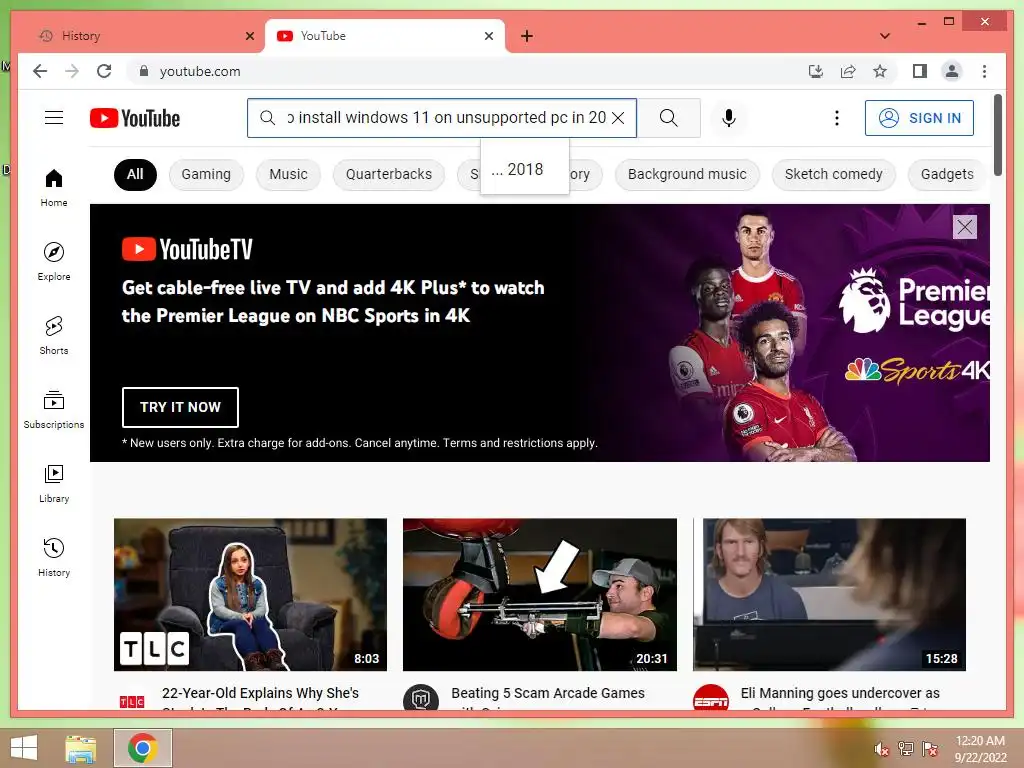Image resolution: width=1024 pixels, height=768 pixels.
Task: Close the History browser tab
Action: [x=249, y=36]
